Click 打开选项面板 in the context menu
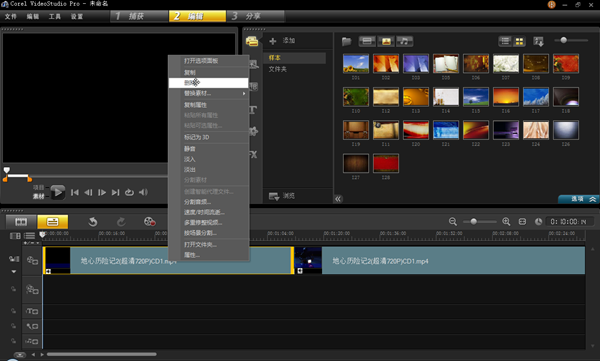 209,61
